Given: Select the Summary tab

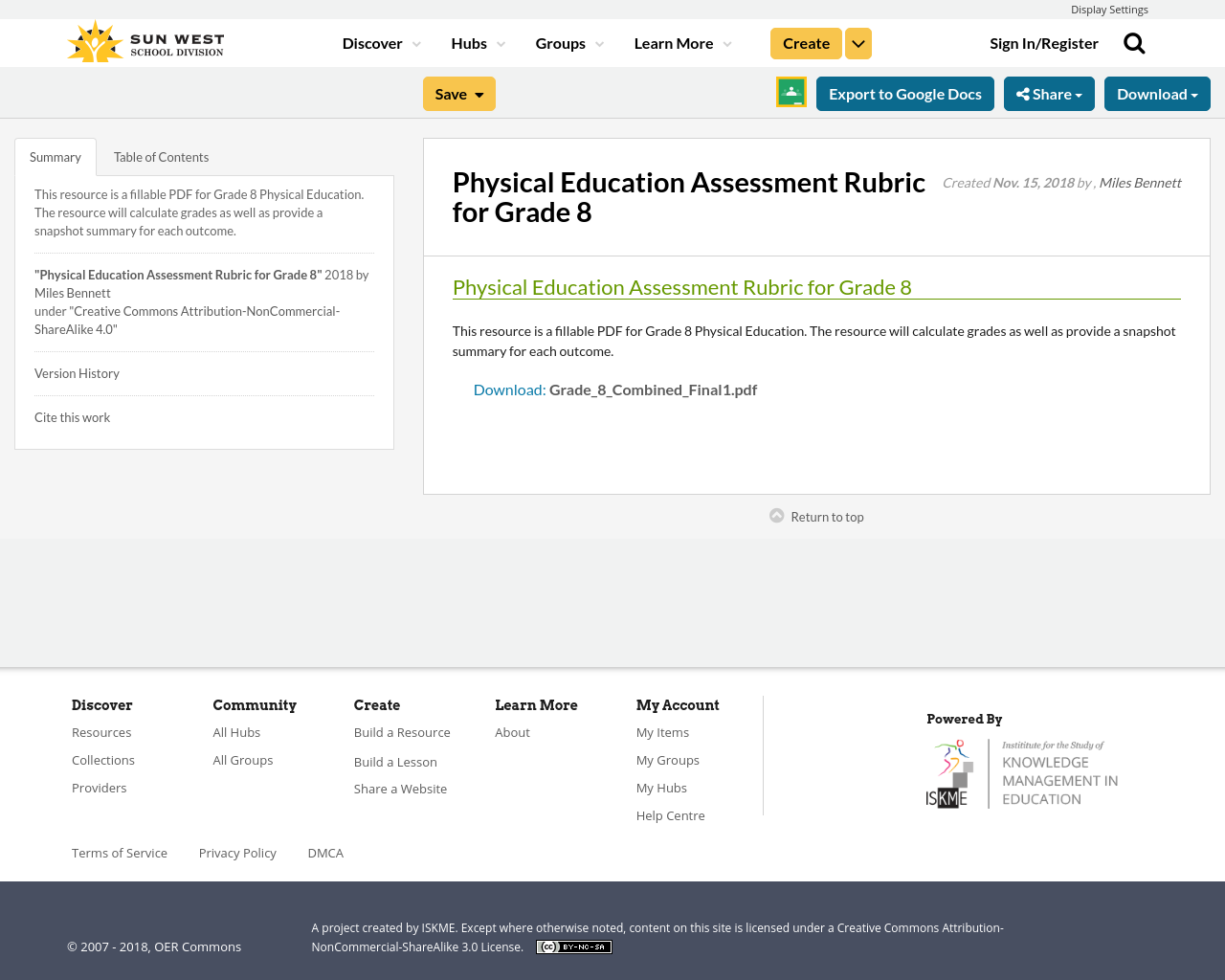Looking at the screenshot, I should tap(55, 155).
